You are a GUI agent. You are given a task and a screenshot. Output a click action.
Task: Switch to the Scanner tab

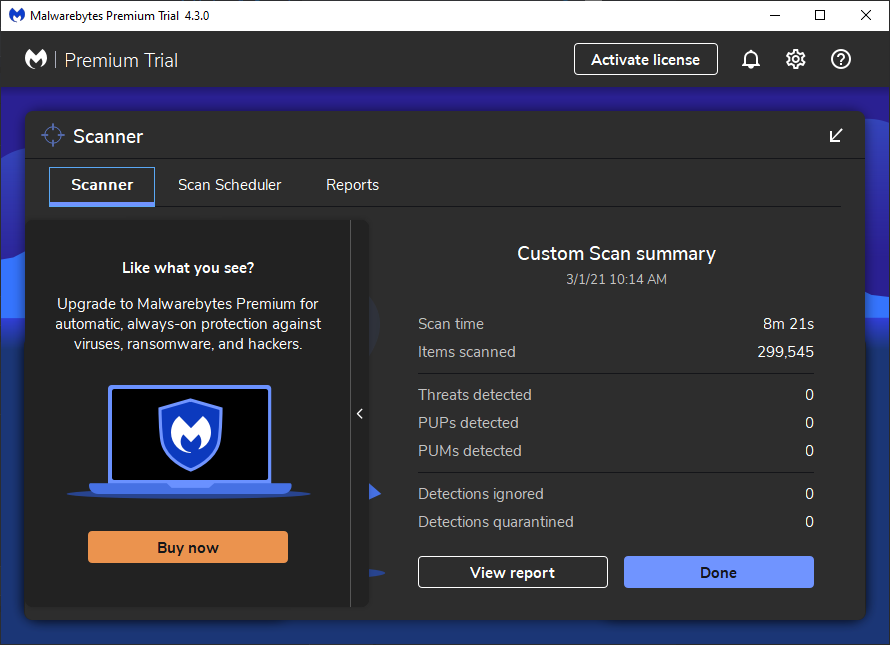pos(102,186)
